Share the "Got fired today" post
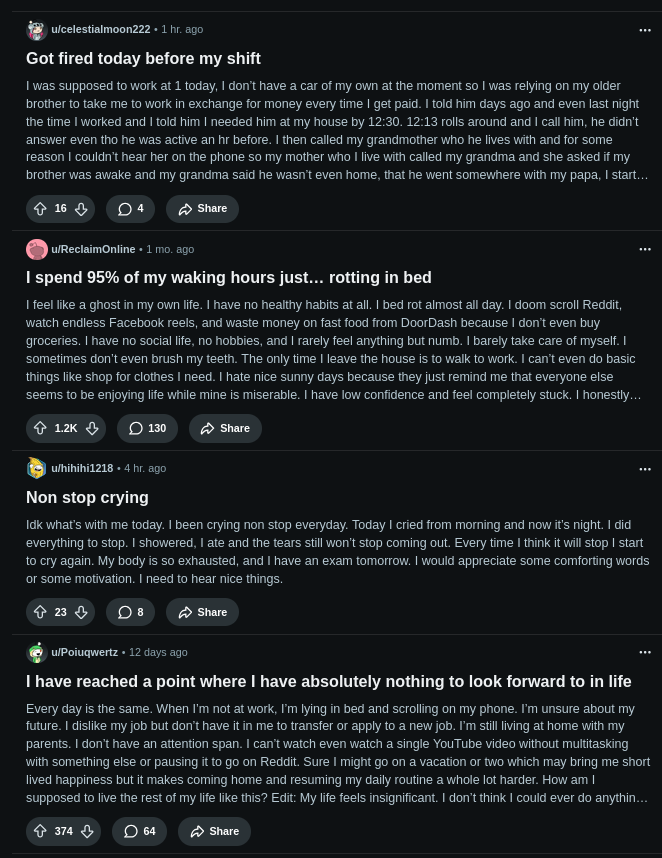The height and width of the screenshot is (858, 662). pyautogui.click(x=202, y=209)
